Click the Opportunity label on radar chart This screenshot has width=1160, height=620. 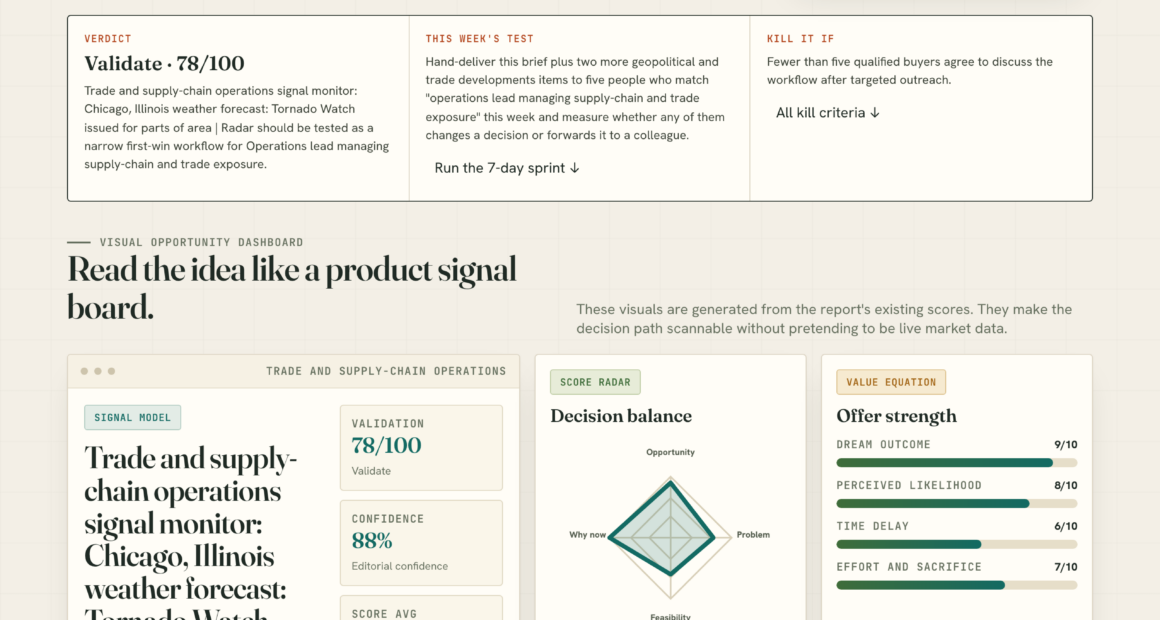coord(670,452)
